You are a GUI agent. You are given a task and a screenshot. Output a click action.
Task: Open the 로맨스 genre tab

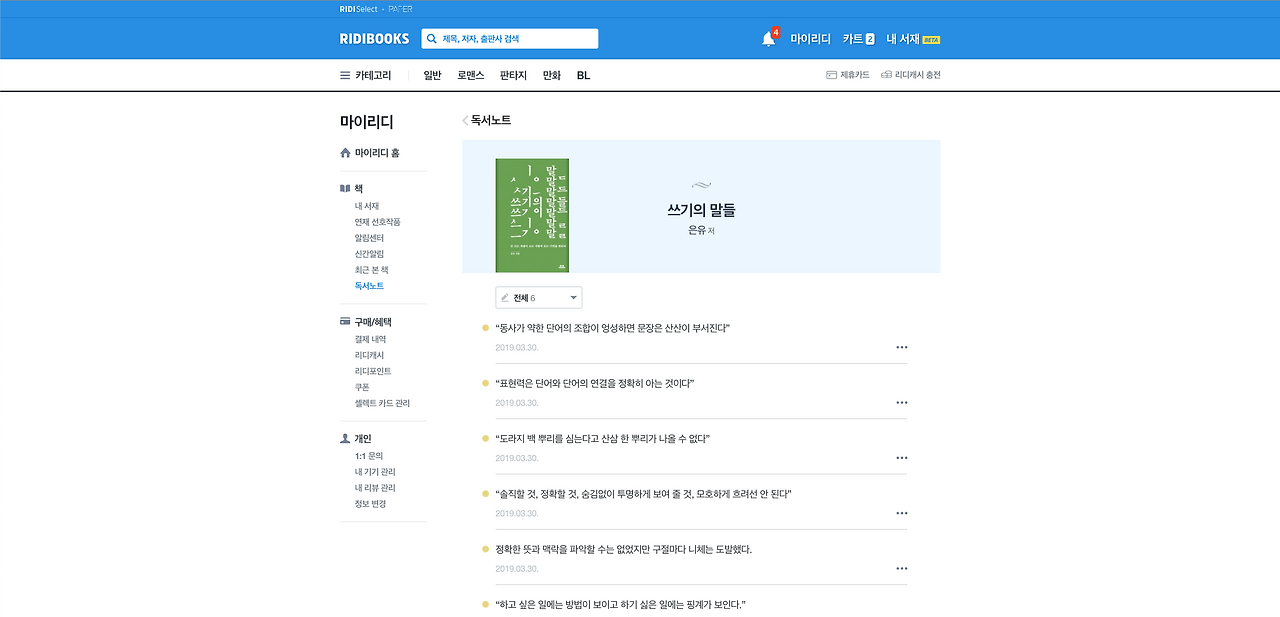(x=471, y=75)
